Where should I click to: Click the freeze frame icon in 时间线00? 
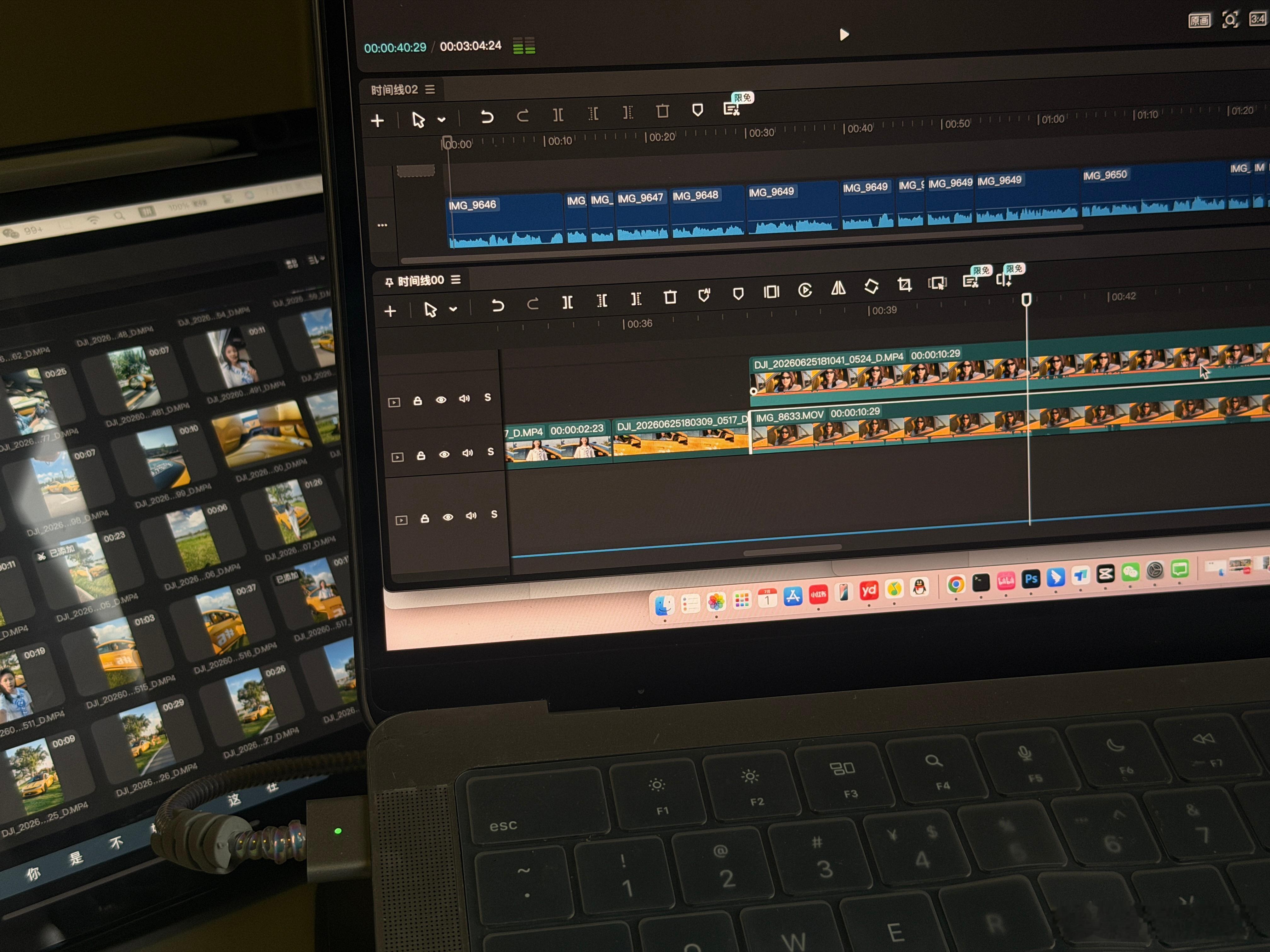(x=771, y=292)
